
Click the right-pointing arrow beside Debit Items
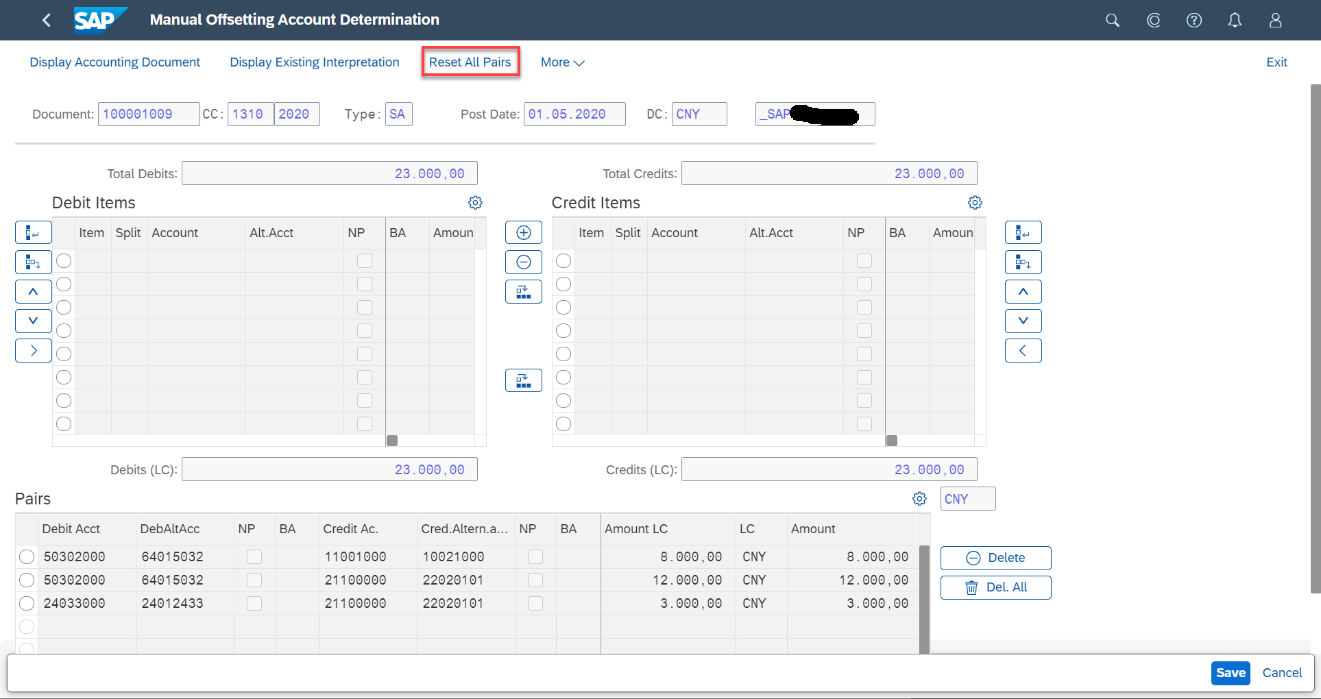tap(33, 351)
